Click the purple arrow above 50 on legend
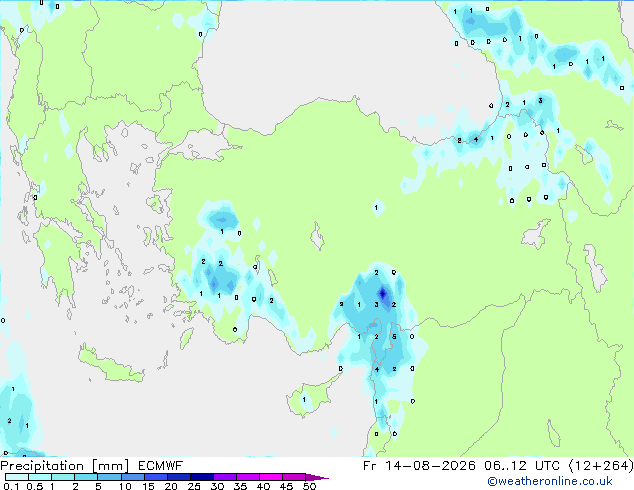The width and height of the screenshot is (634, 490). point(317,477)
